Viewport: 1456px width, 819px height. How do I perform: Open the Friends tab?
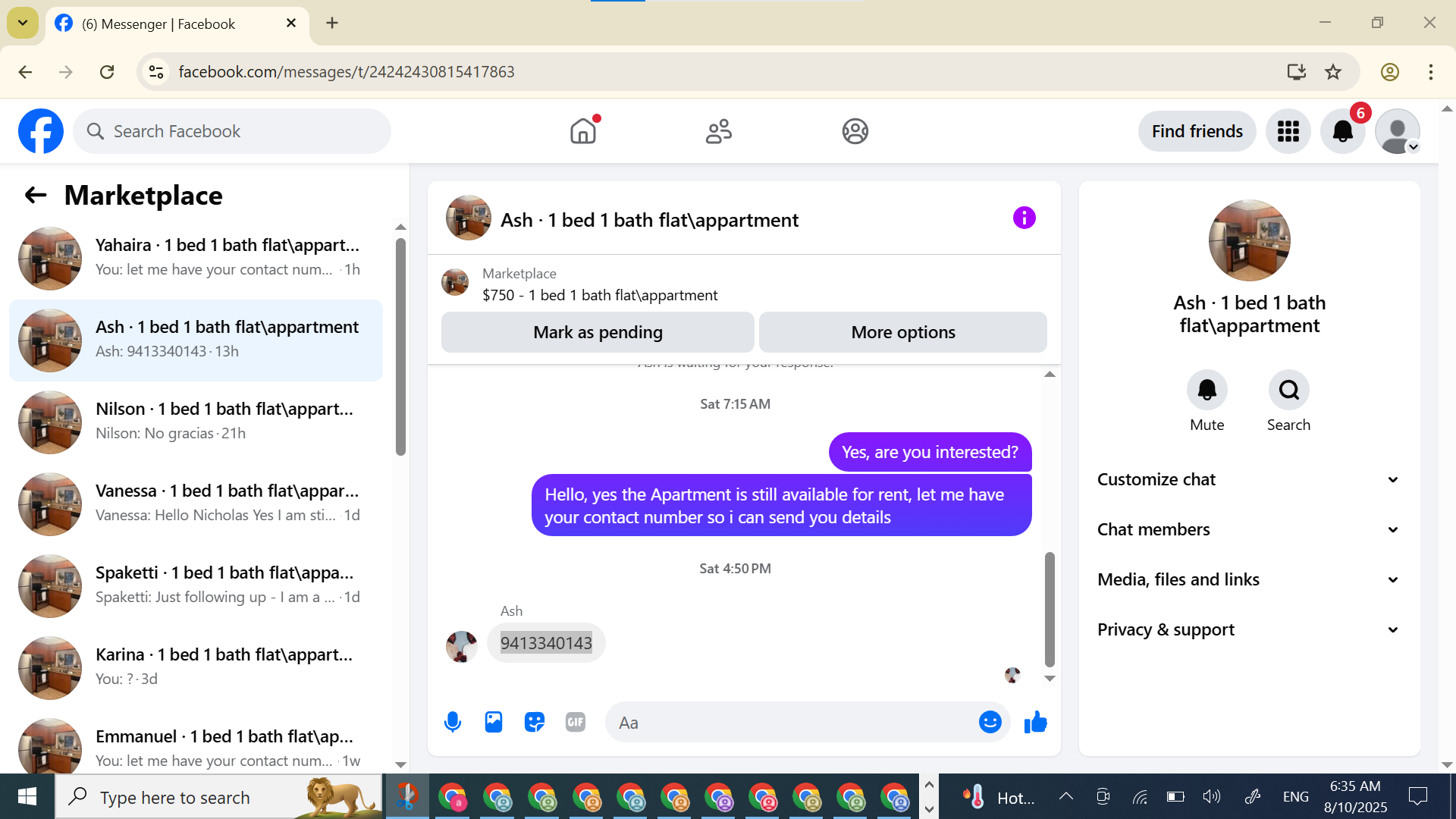click(718, 131)
